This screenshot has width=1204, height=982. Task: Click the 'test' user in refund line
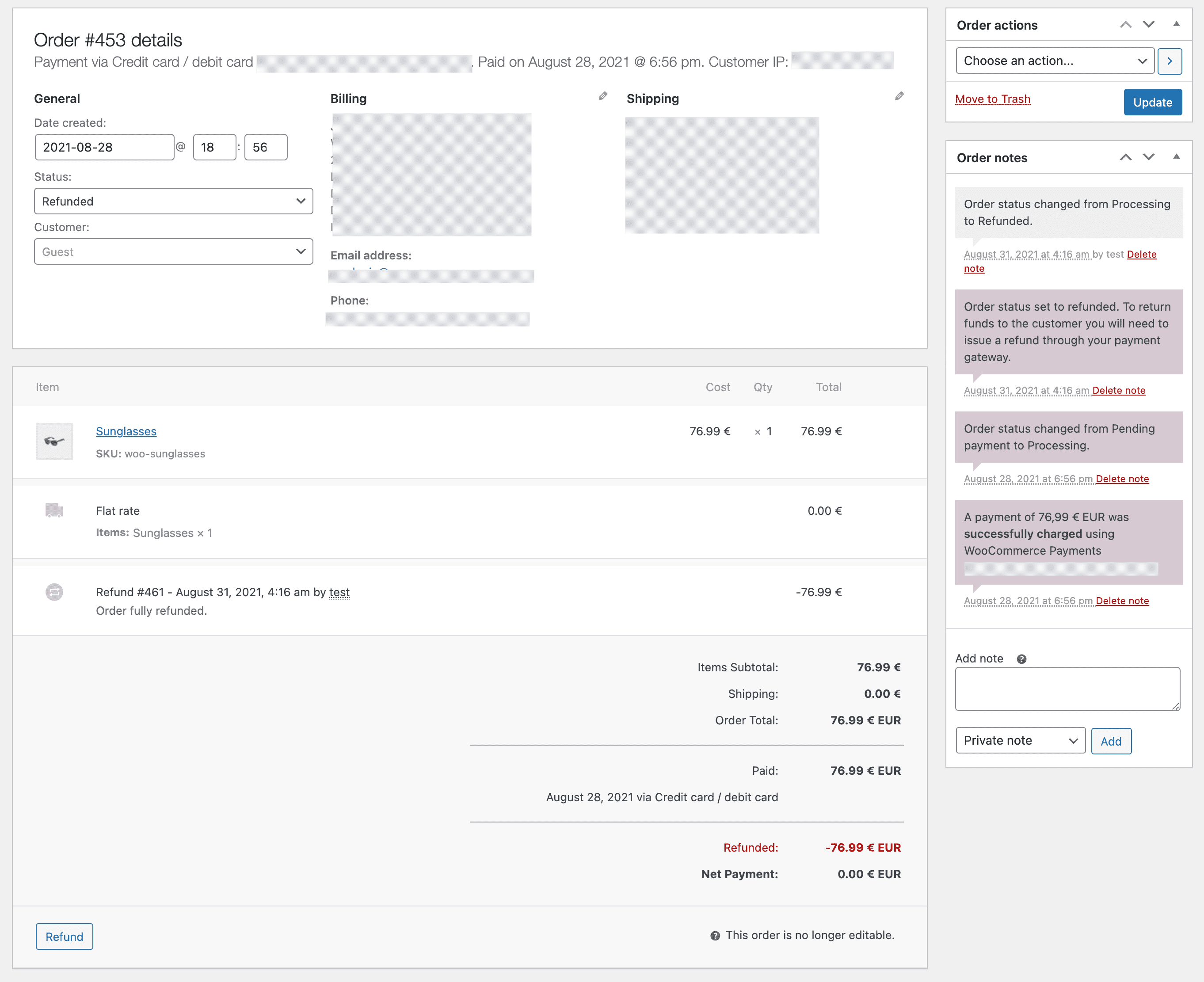click(x=339, y=592)
